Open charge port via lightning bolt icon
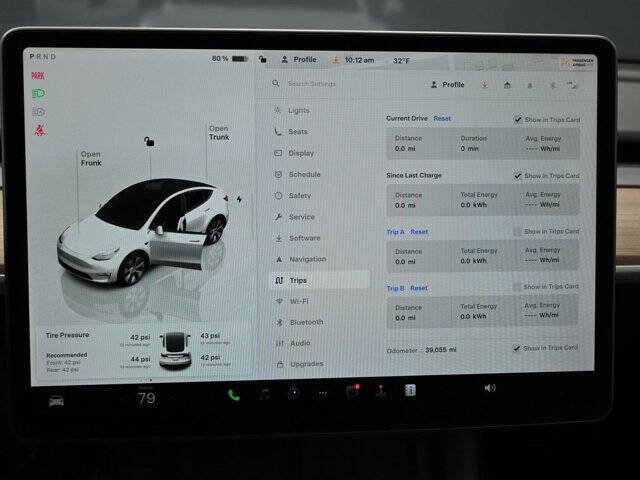The height and width of the screenshot is (480, 640). click(239, 199)
